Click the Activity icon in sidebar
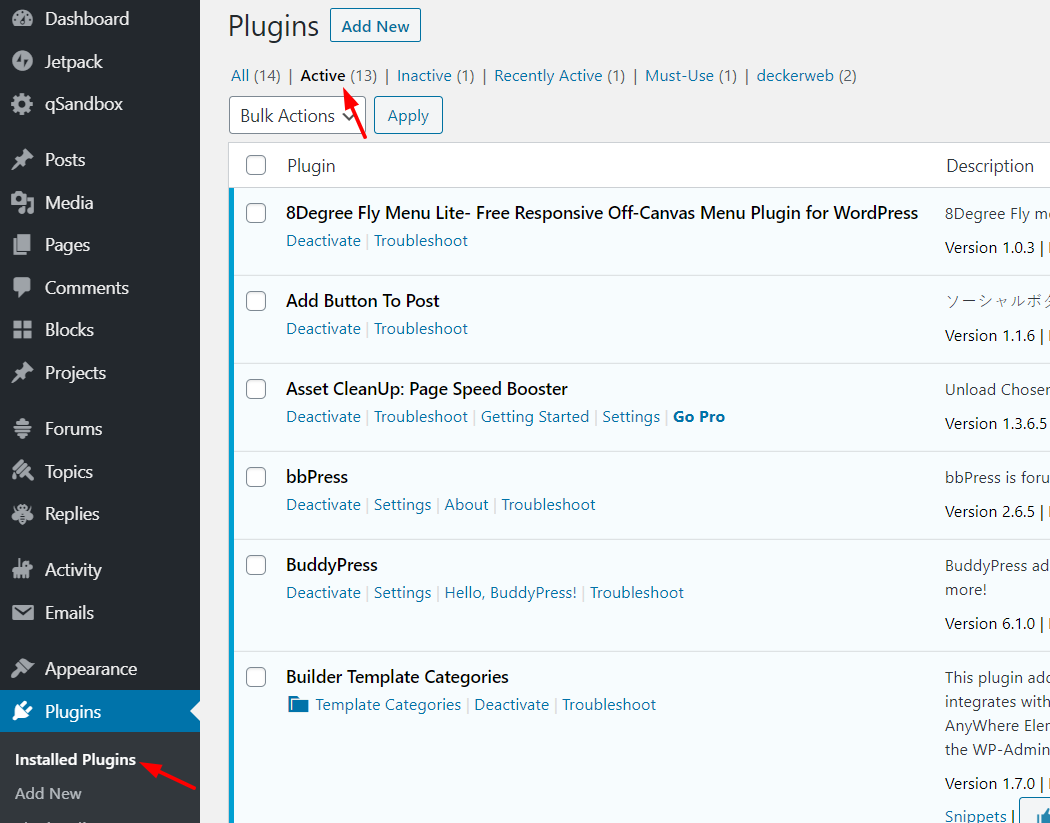 pyautogui.click(x=22, y=570)
